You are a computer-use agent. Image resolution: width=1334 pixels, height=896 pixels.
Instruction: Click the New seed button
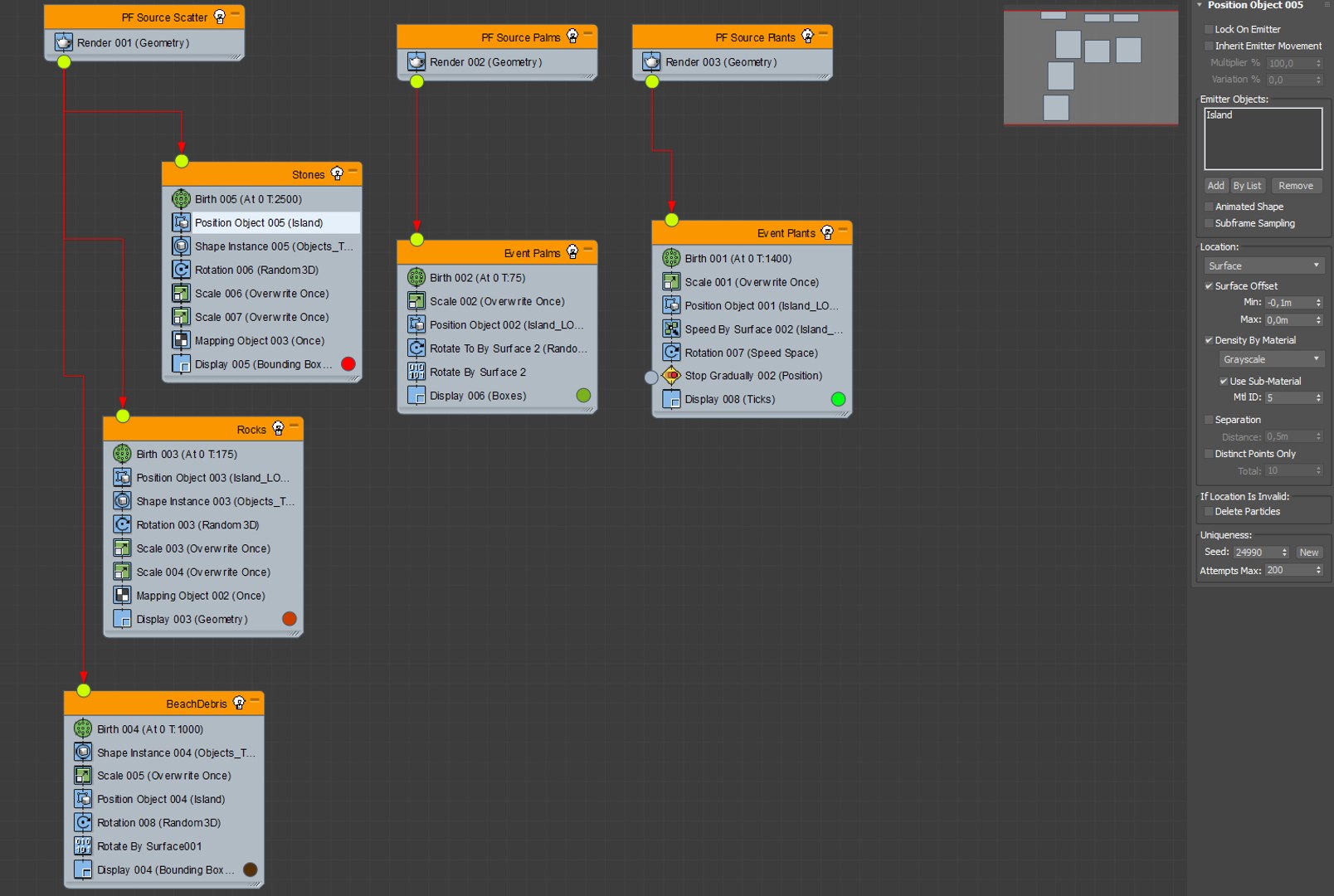1309,553
